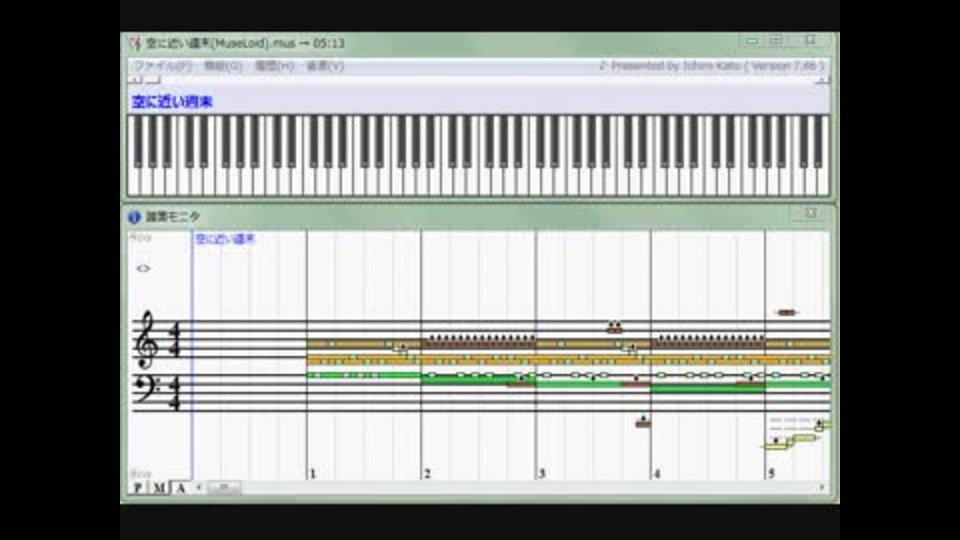Click the small red note pair above measure 3

coord(614,328)
